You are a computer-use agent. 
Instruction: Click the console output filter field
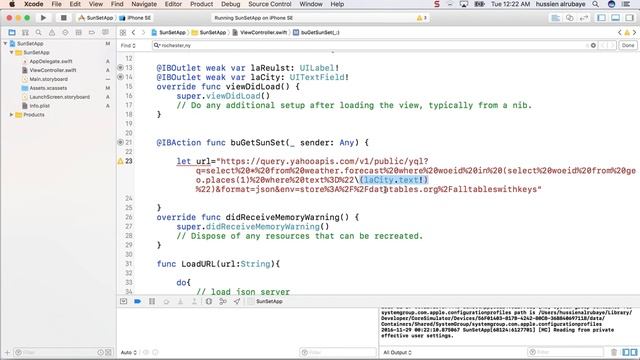(x=565, y=352)
